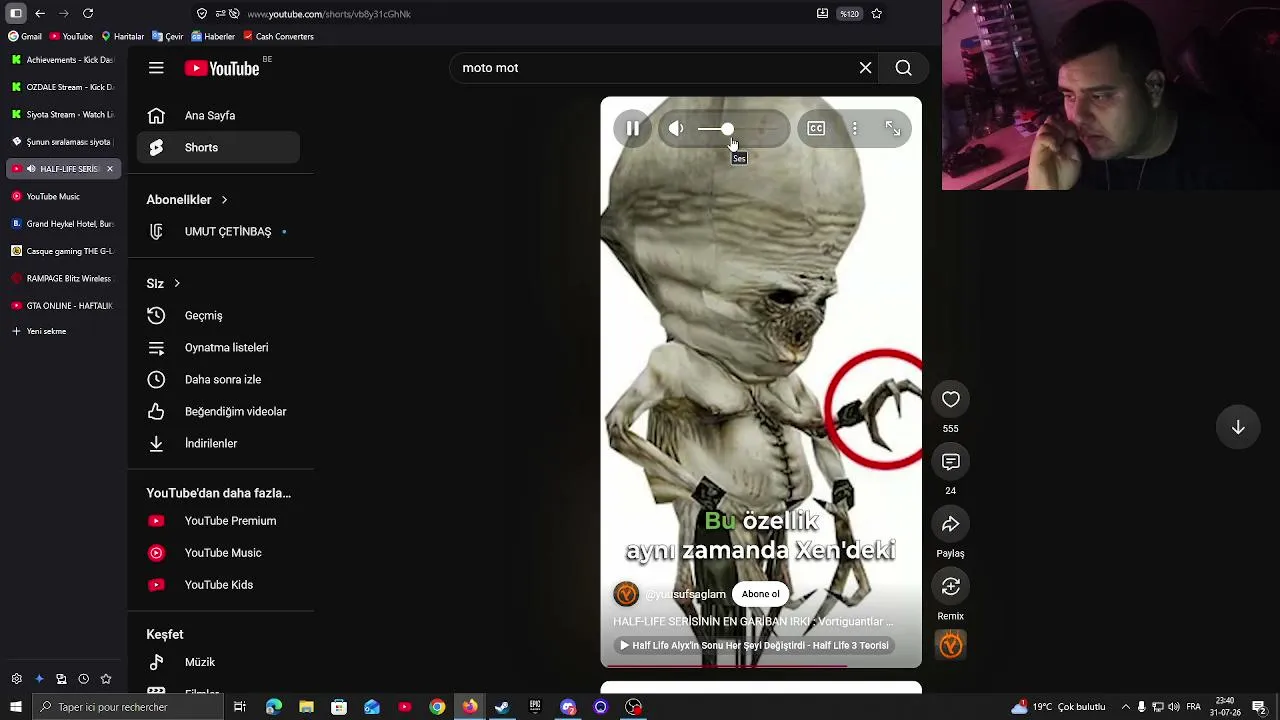Viewport: 1280px width, 720px height.
Task: Open the Short's three-dot options menu
Action: [x=855, y=128]
